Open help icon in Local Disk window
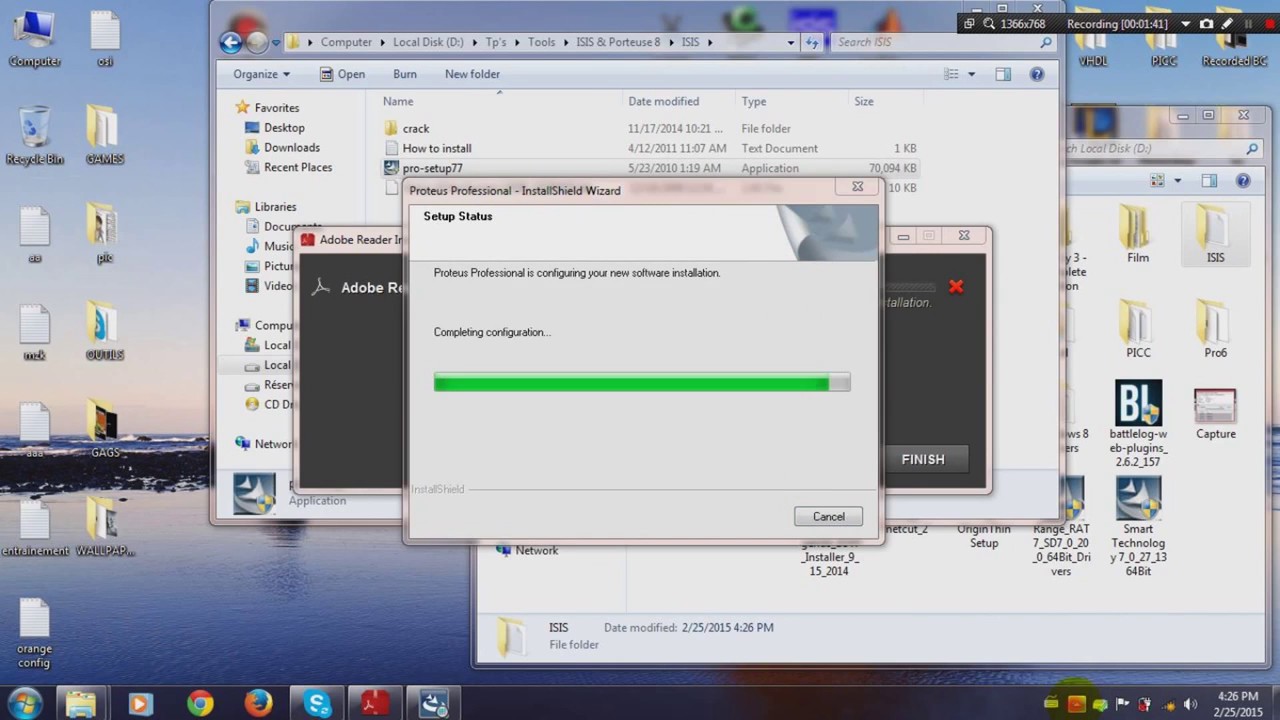This screenshot has width=1280, height=720. coord(1243,181)
